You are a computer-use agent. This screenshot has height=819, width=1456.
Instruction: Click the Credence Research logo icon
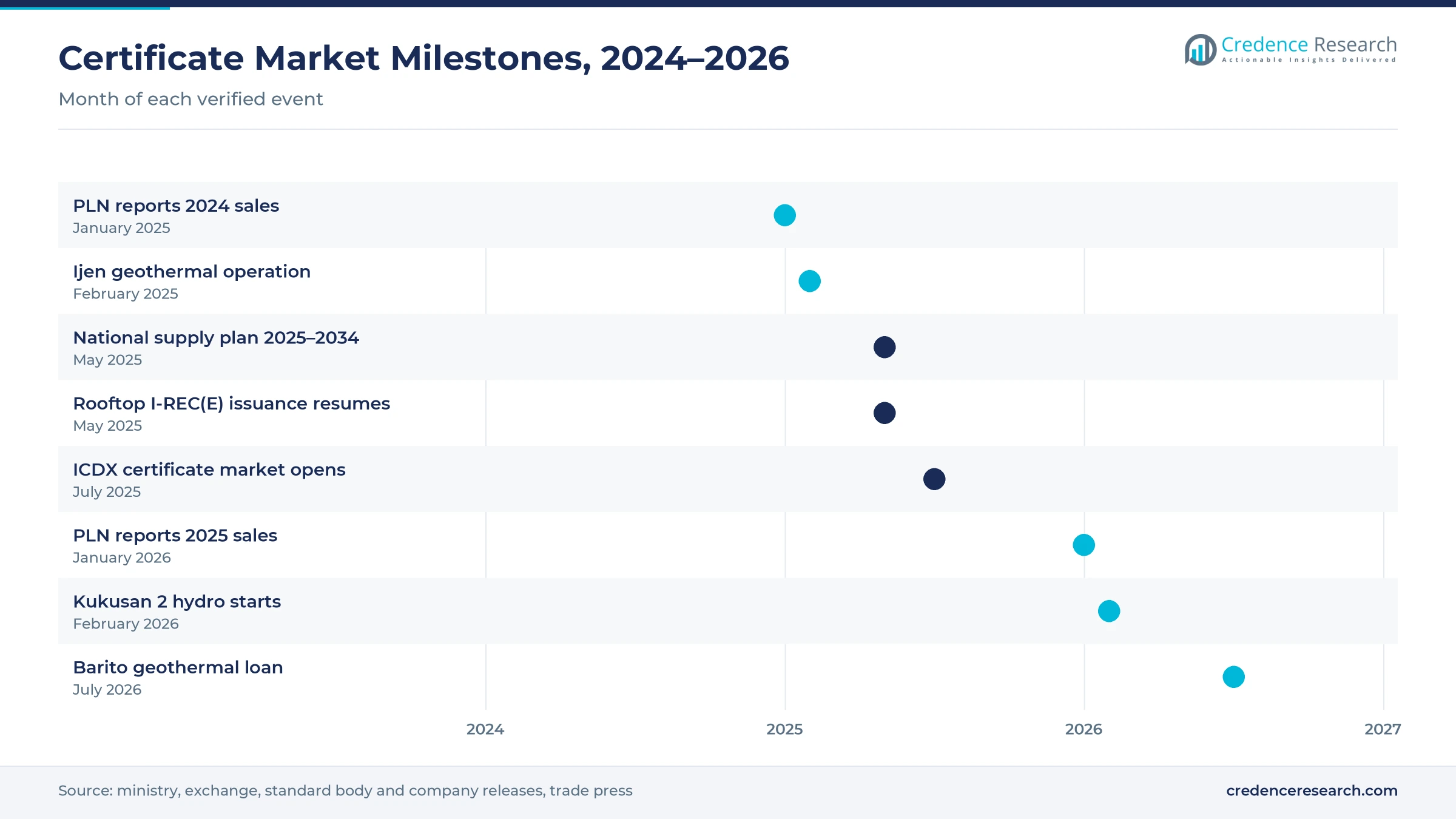click(1201, 50)
